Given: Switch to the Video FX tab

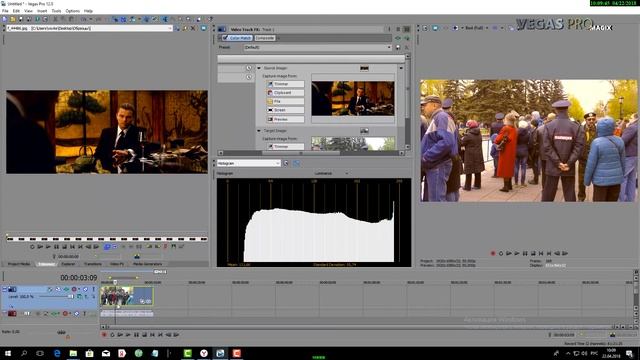Looking at the screenshot, I should [x=117, y=264].
